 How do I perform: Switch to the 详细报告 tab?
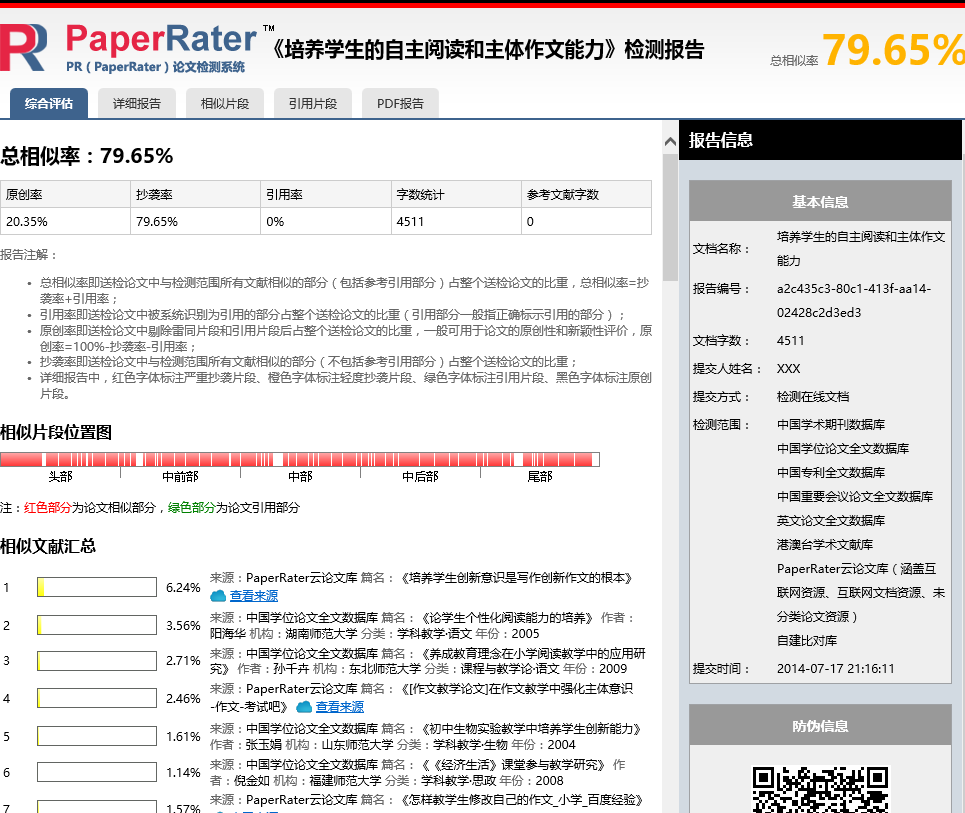137,103
